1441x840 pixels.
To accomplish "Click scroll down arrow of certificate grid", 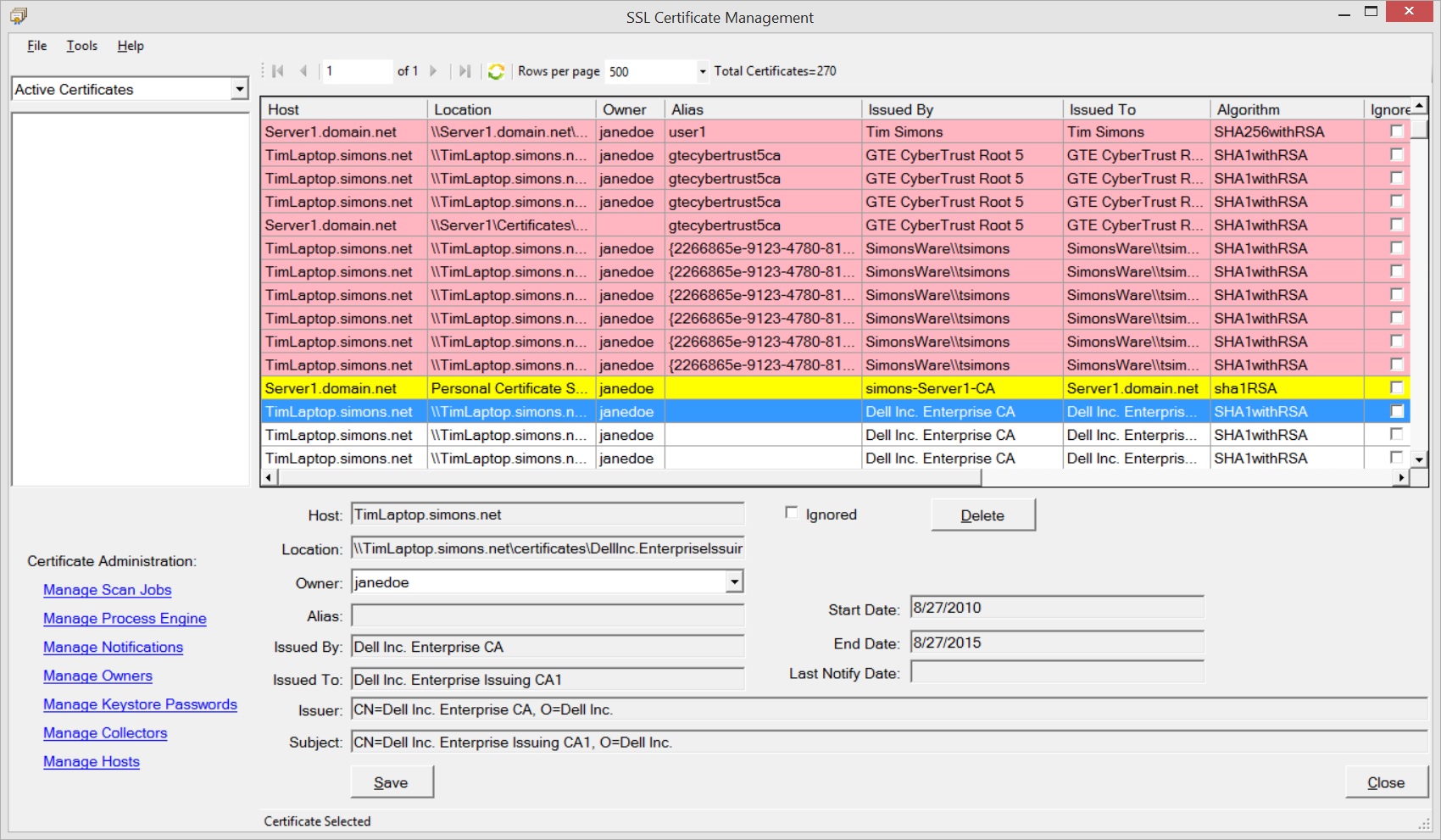I will pyautogui.click(x=1419, y=459).
